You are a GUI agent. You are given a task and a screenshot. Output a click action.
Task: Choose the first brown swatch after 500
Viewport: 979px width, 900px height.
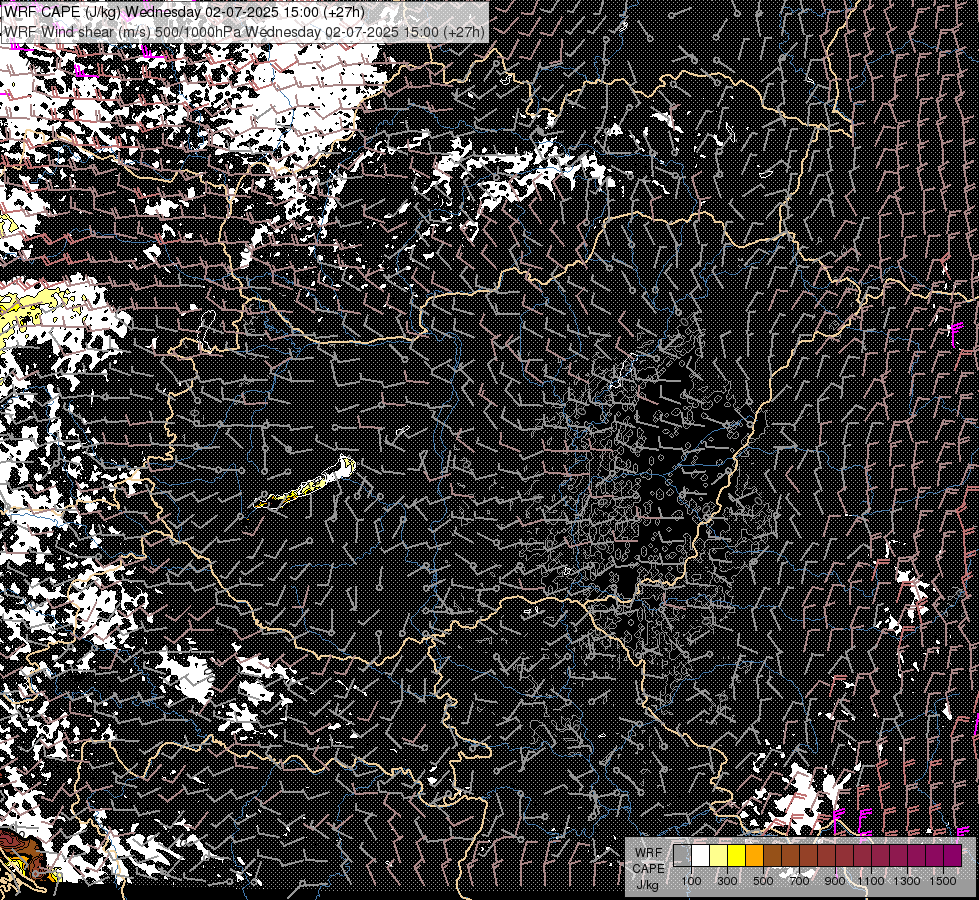772,856
